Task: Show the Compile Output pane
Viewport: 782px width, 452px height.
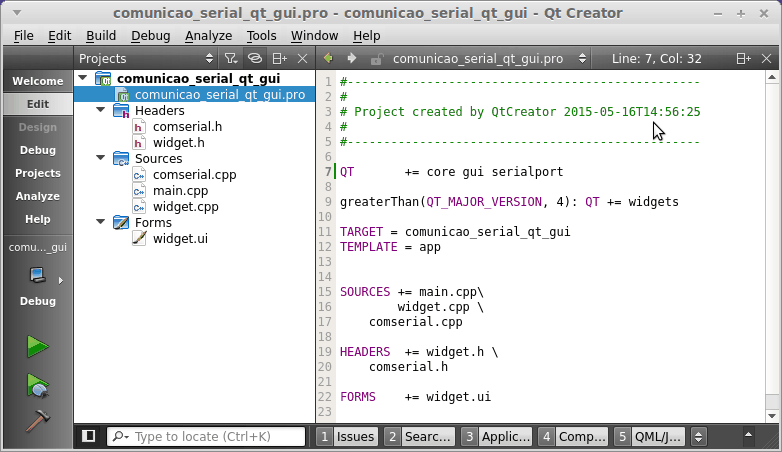Action: [x=574, y=437]
